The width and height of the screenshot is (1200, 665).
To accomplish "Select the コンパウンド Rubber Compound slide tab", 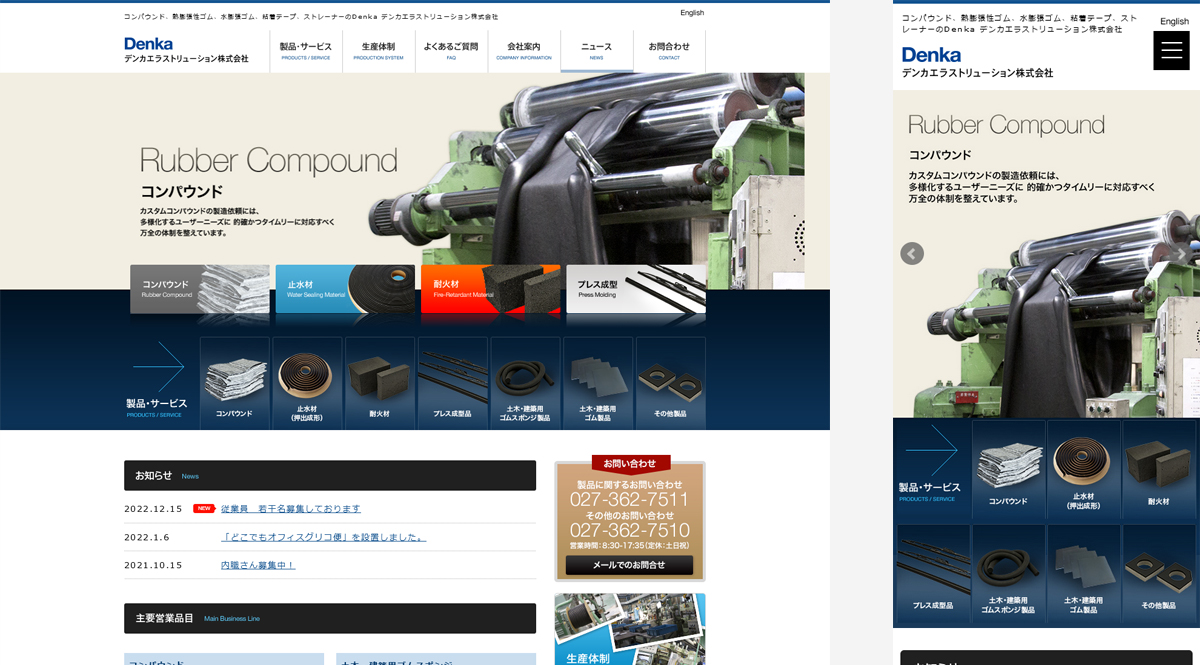I will 200,289.
